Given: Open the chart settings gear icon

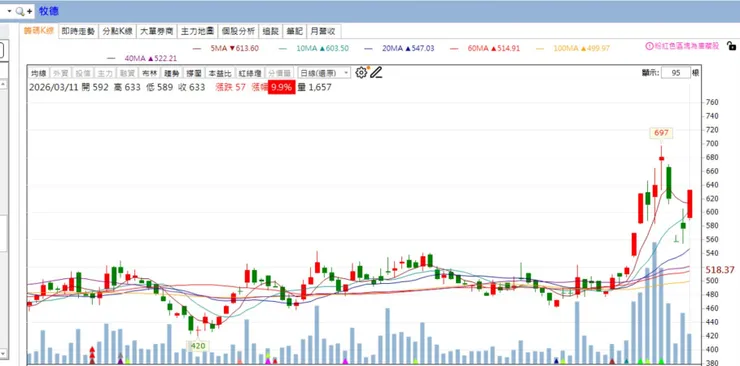Looking at the screenshot, I should click(x=361, y=73).
